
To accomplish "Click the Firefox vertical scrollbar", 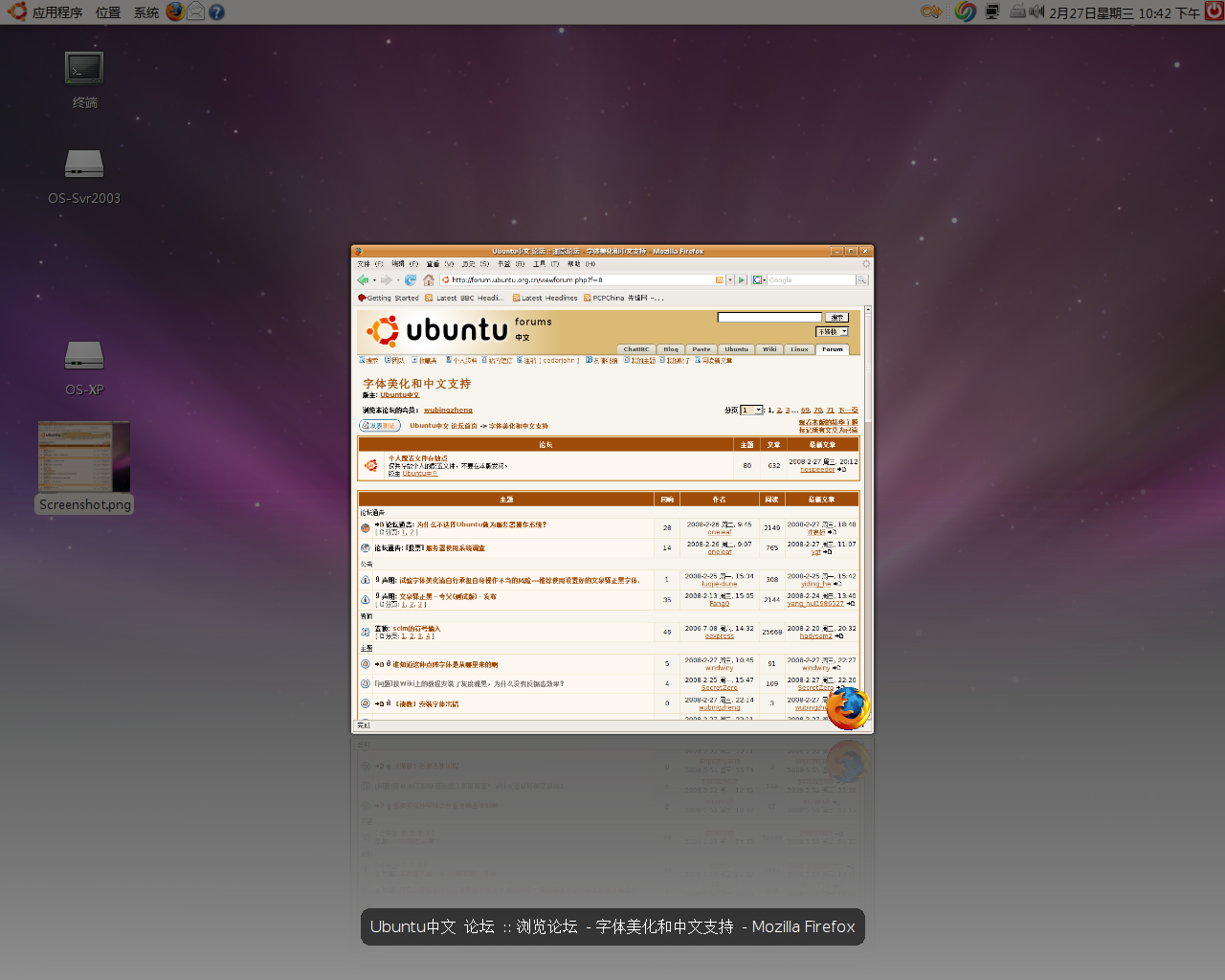I will point(868,512).
